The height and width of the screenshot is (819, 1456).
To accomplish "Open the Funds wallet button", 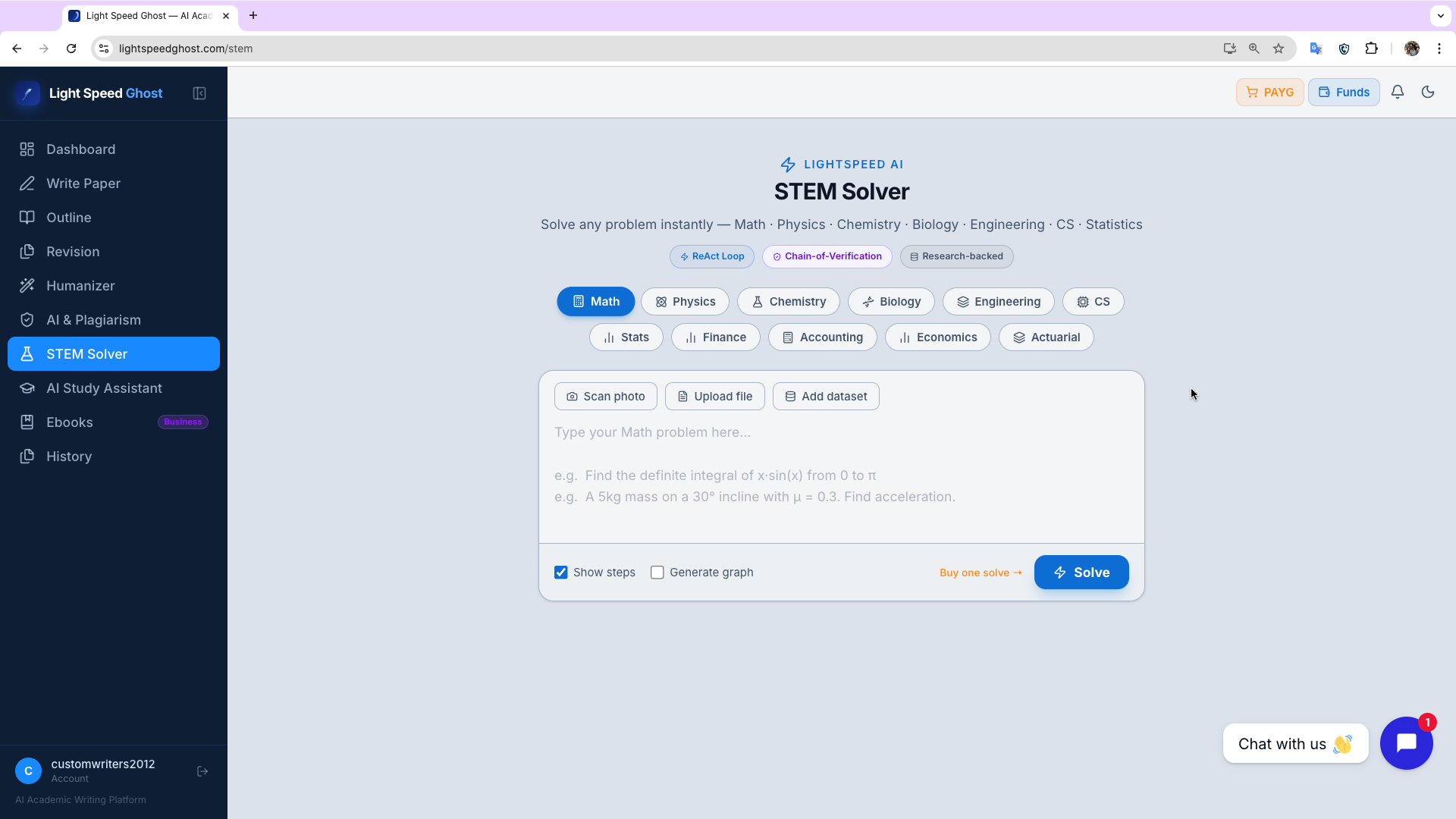I will (x=1344, y=92).
